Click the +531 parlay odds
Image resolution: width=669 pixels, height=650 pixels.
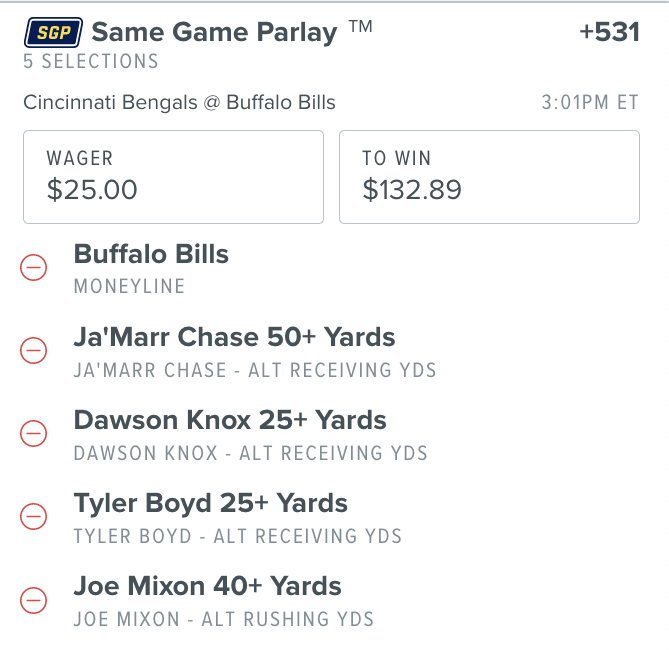(609, 32)
